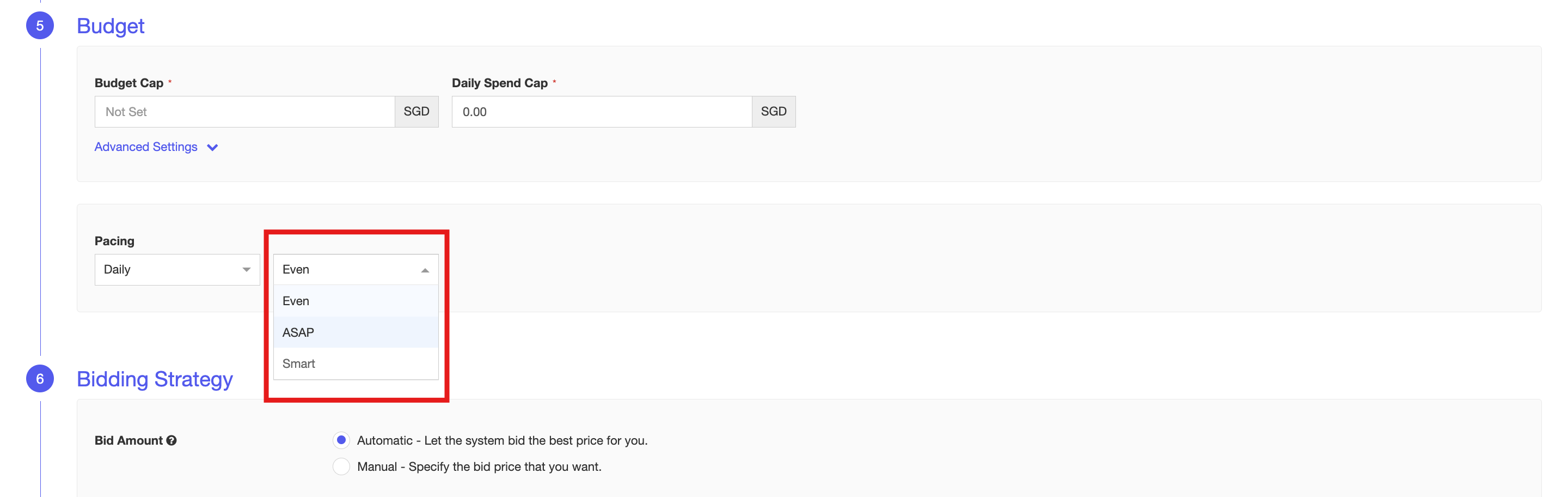Click the chevron next to Advanced Settings
The width and height of the screenshot is (1568, 497).
point(212,147)
